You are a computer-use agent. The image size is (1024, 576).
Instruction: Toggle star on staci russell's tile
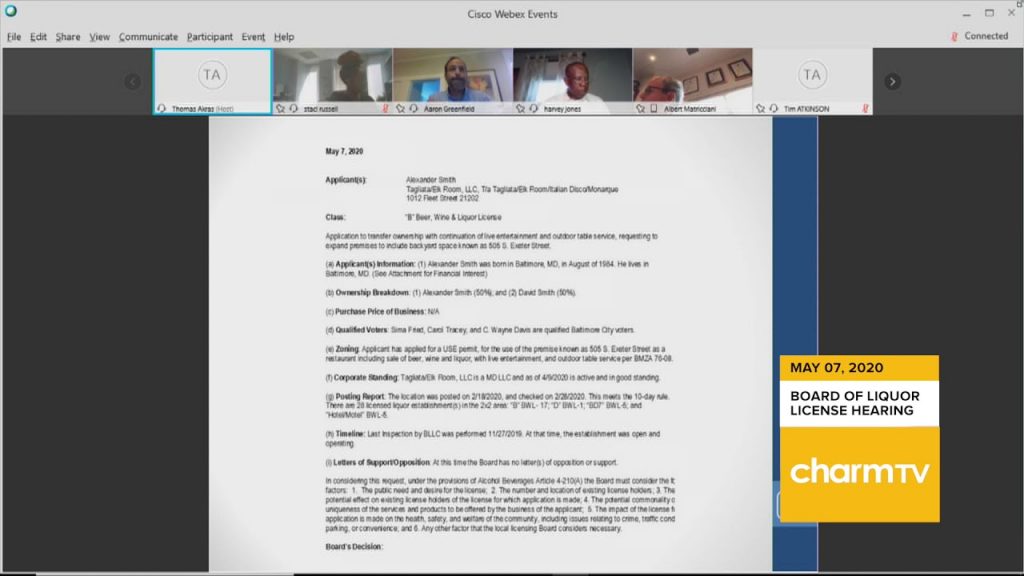(280, 108)
